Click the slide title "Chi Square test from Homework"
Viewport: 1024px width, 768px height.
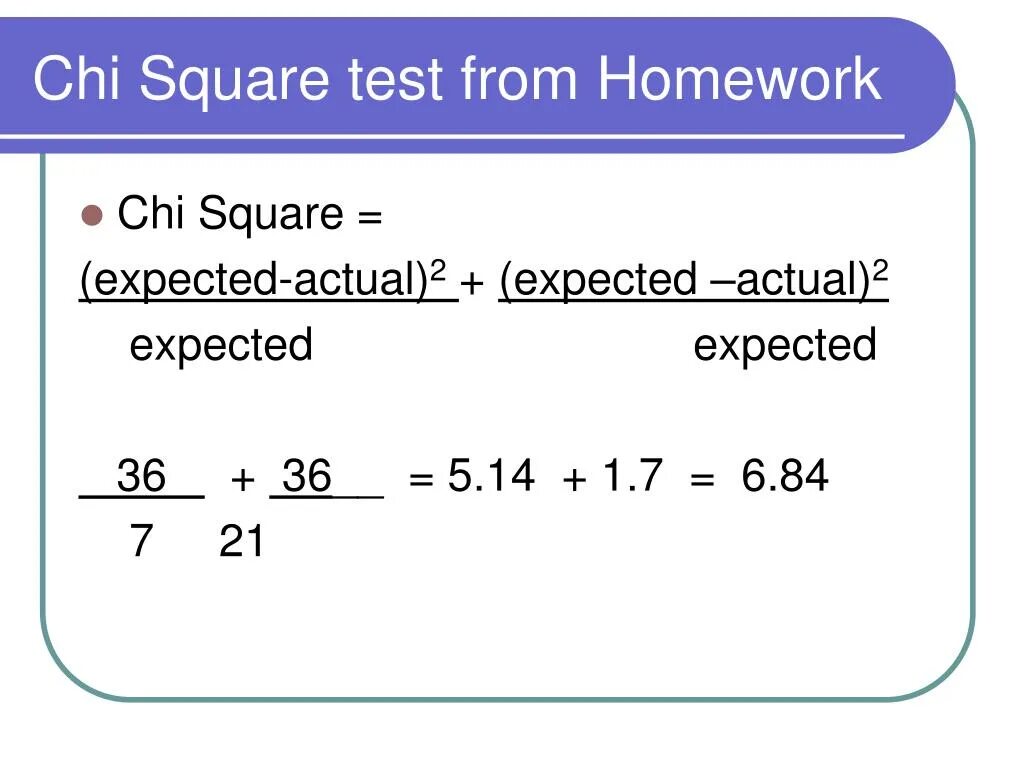click(458, 78)
